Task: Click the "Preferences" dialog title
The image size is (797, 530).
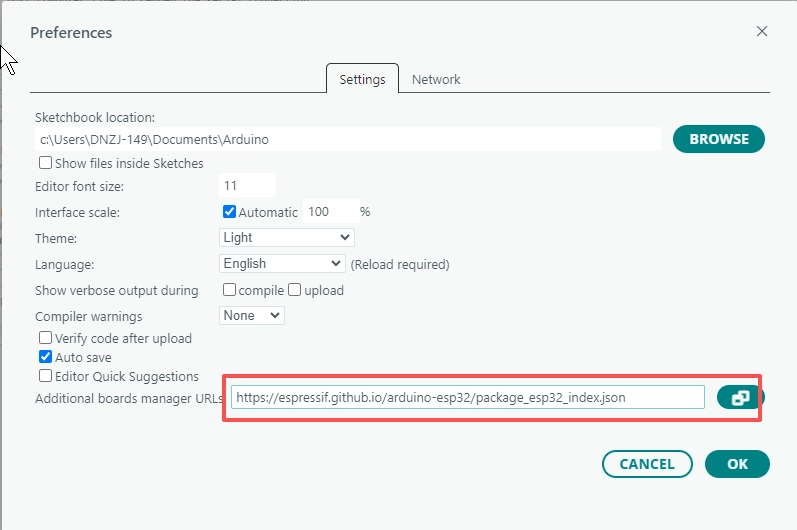Action: [x=71, y=33]
